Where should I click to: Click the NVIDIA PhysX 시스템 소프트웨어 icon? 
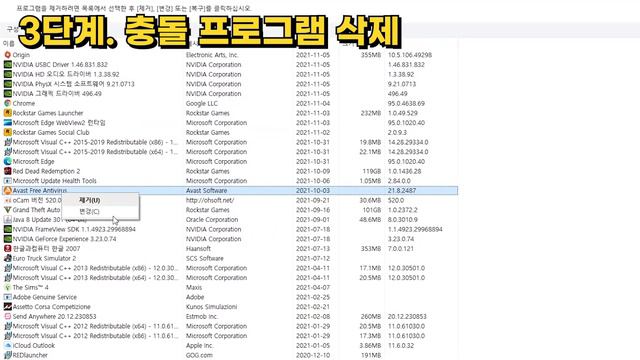7,84
